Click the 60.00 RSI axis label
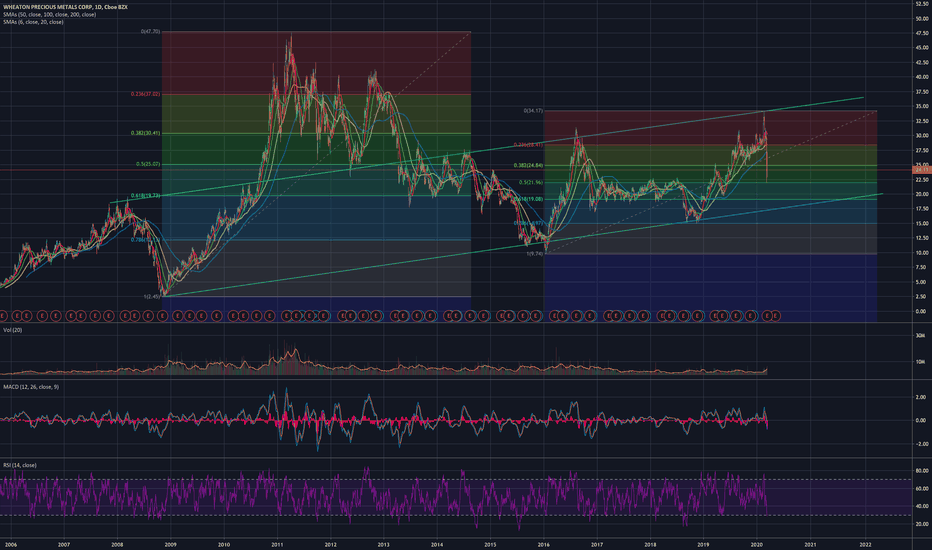The image size is (932, 550). point(922,489)
